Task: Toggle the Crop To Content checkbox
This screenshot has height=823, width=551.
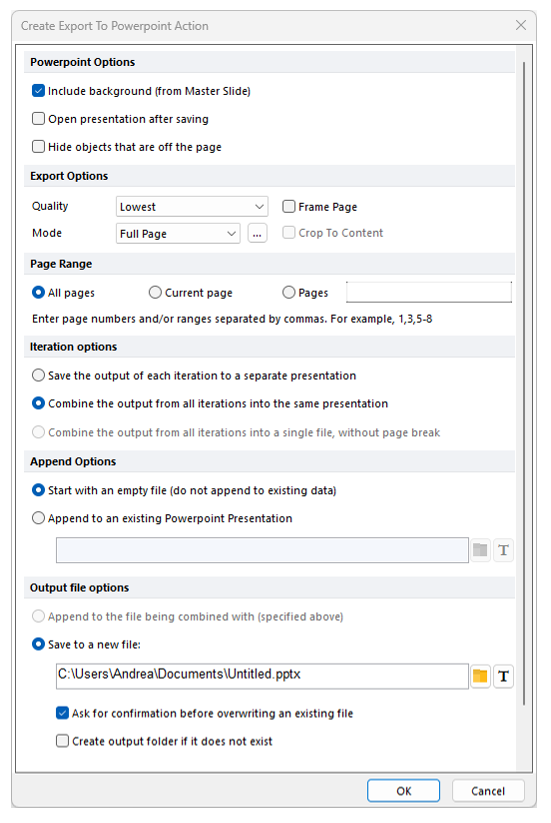Action: 289,233
